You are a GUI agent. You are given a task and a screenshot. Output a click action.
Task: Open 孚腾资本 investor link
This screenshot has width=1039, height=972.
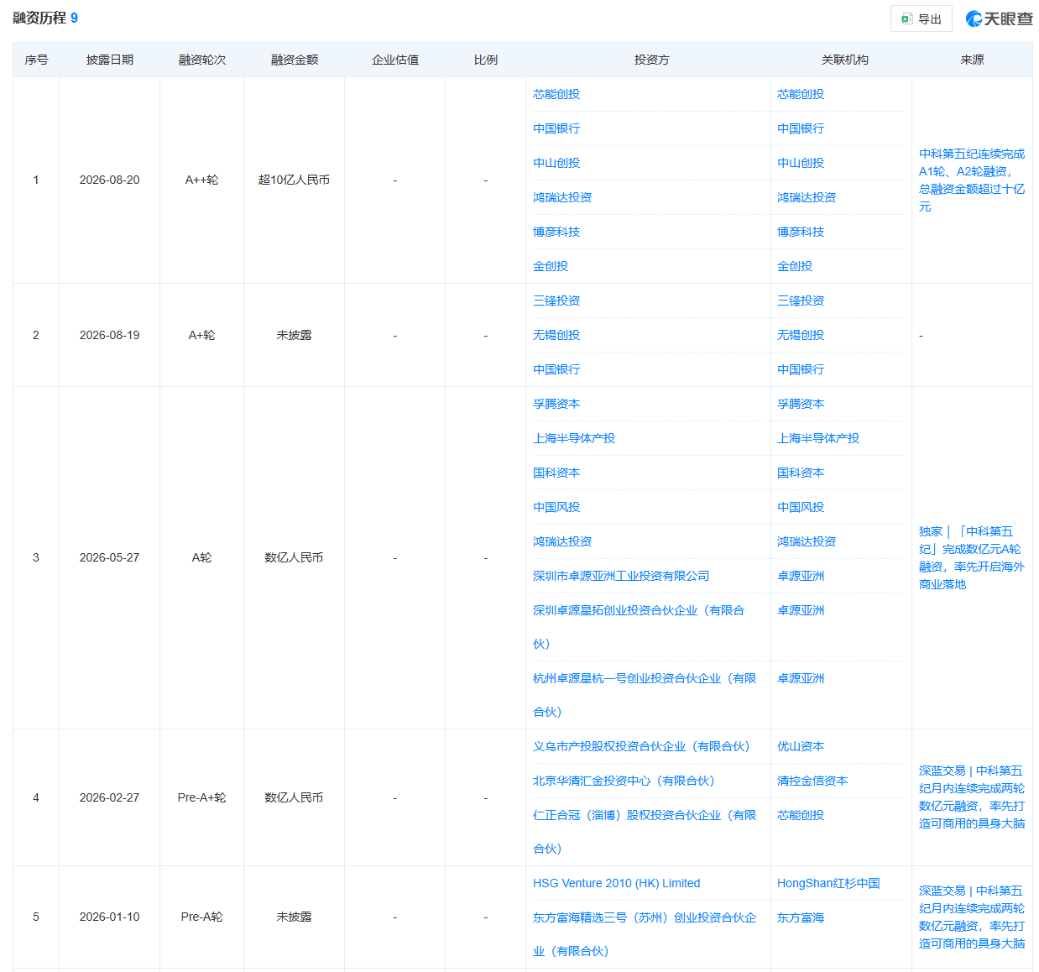[x=557, y=404]
